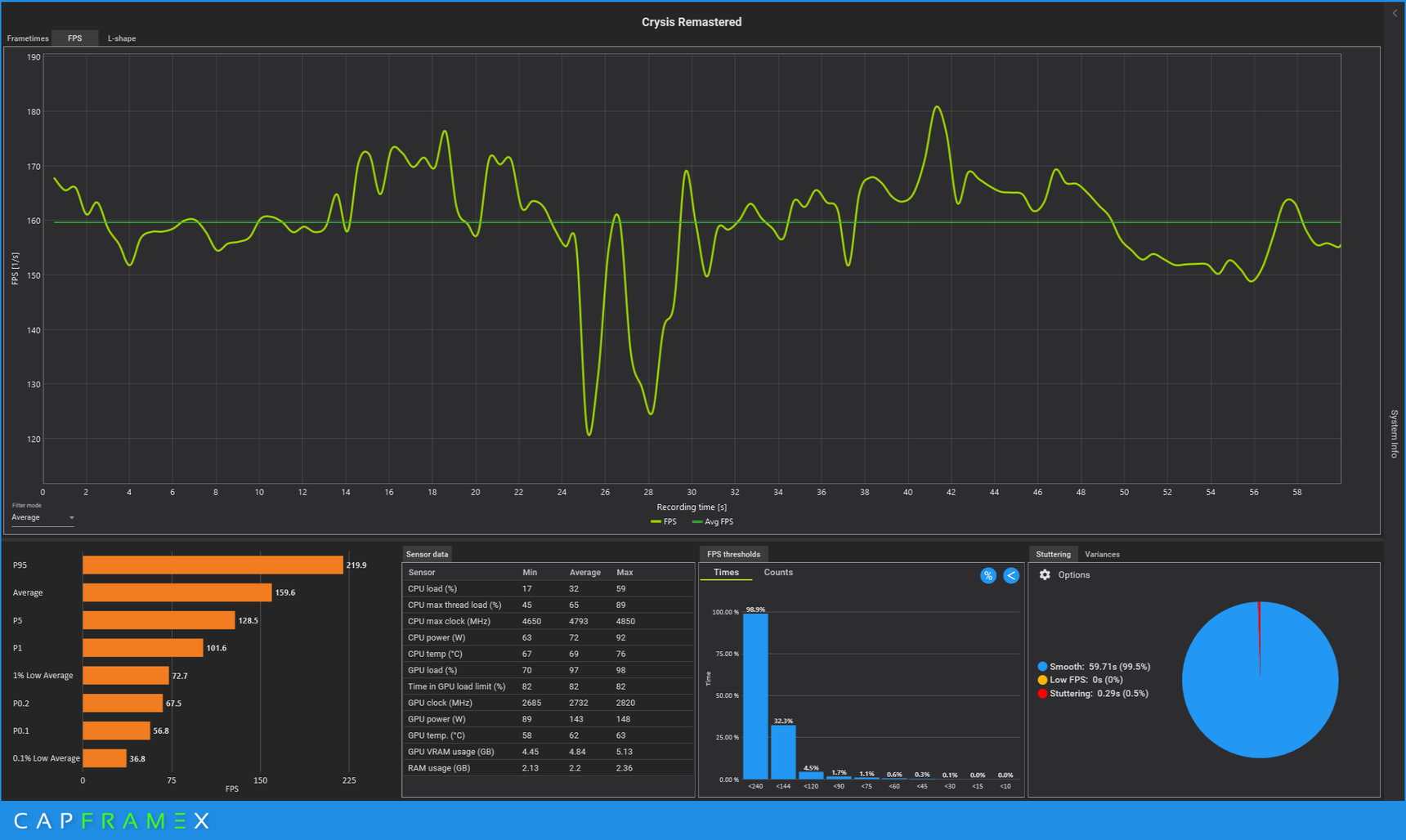
Task: Select the CPU power (W) row
Action: (x=549, y=637)
